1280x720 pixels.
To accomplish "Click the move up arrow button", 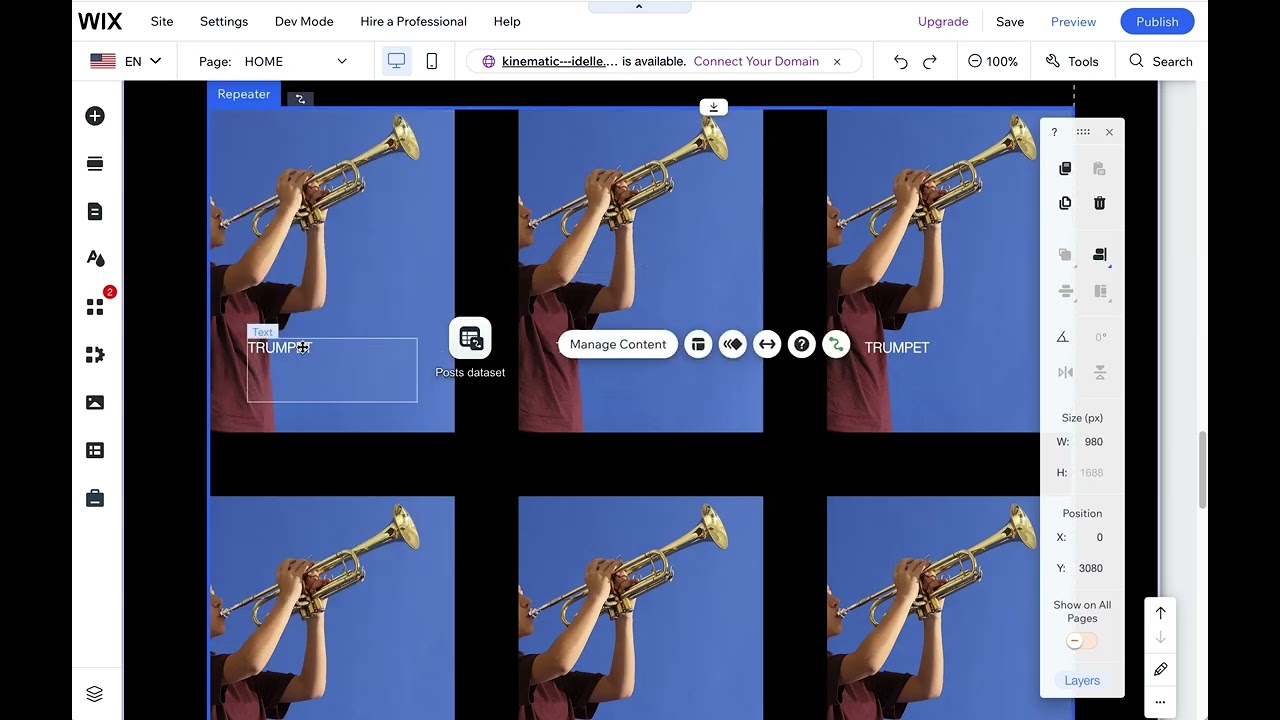I will click(x=1161, y=613).
